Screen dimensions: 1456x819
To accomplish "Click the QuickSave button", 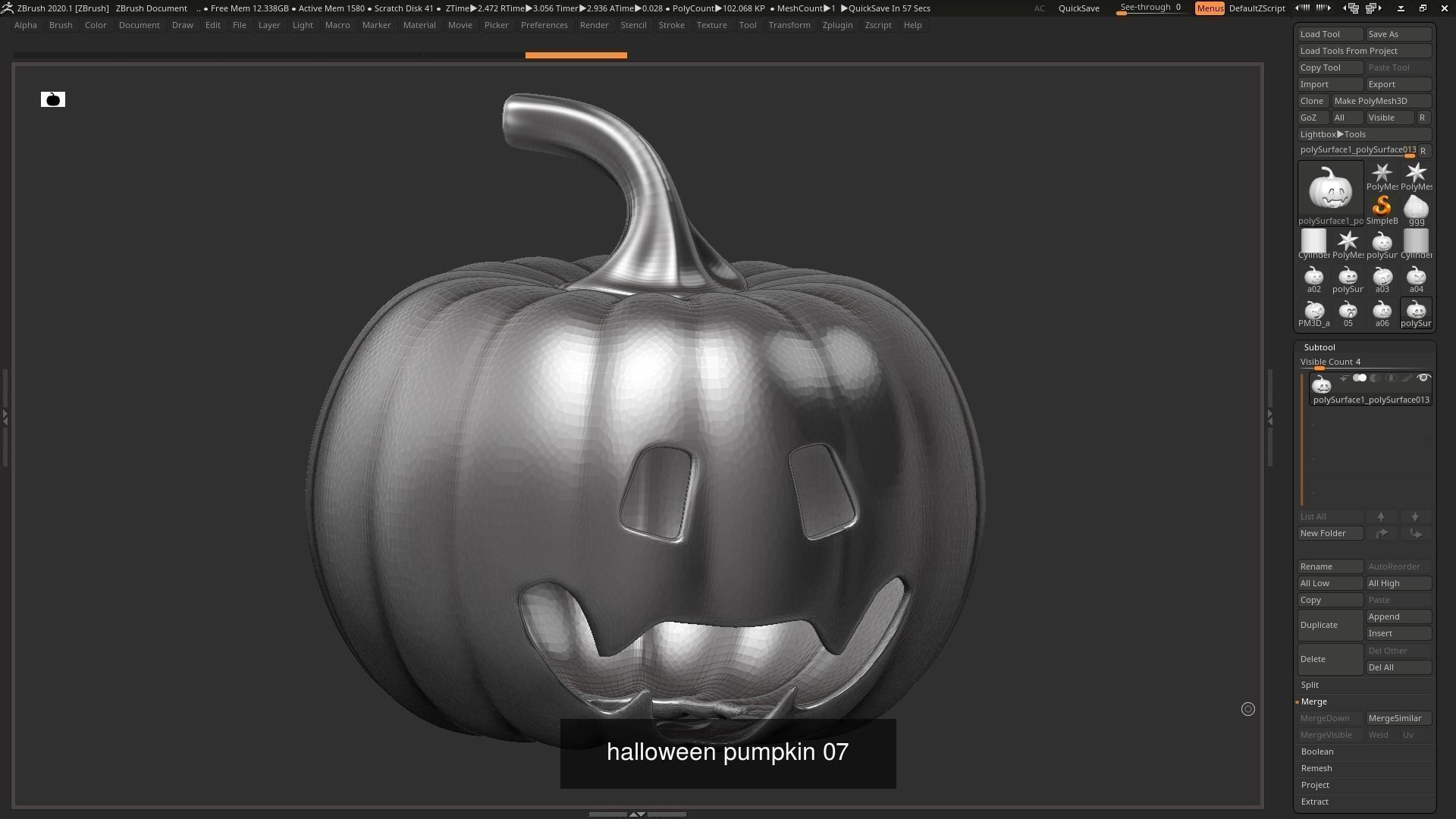I will pos(1078,8).
